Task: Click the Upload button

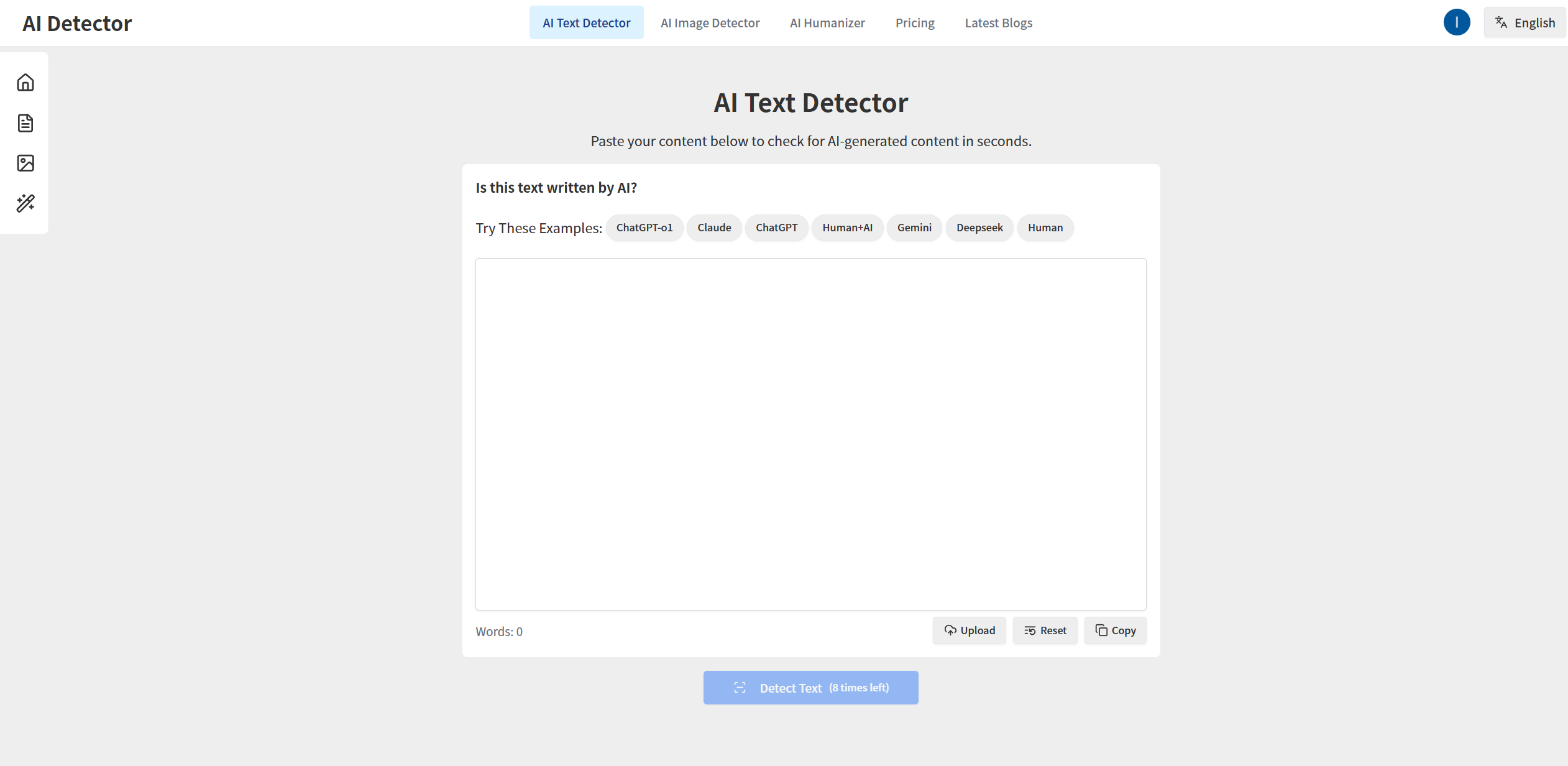Action: [969, 630]
